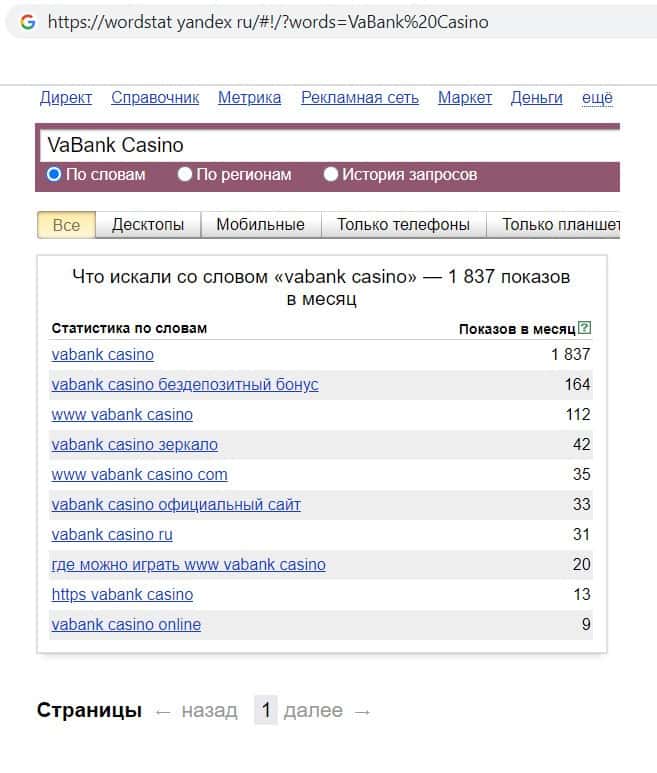Screen dimensions: 657x773
Task: Click the 'Страницы' label
Action: [89, 710]
